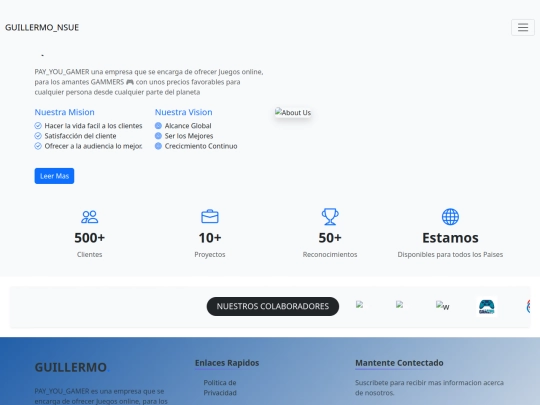Click the broken collaborator image labeled W
The image size is (540, 405).
click(x=443, y=305)
